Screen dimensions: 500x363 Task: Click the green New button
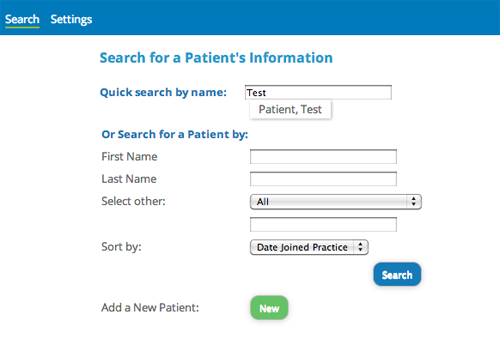(x=269, y=308)
